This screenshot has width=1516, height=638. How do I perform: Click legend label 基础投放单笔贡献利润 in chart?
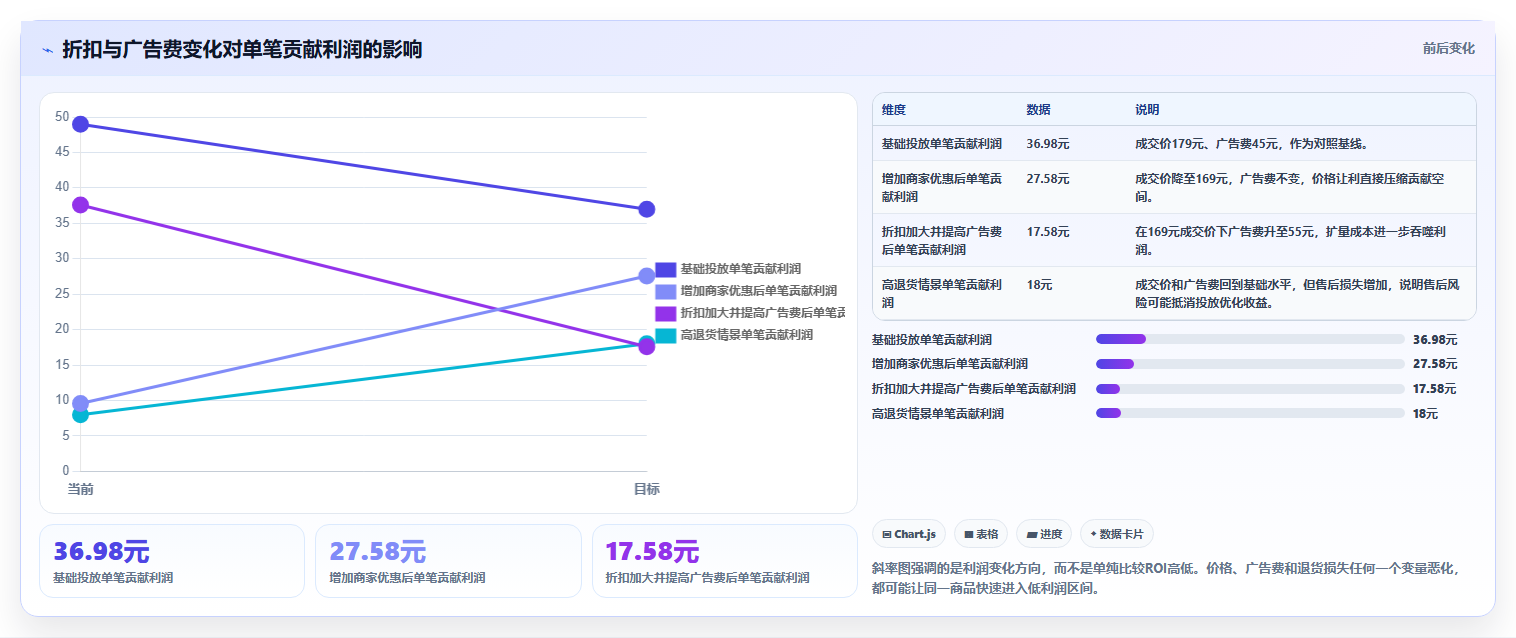click(x=740, y=269)
